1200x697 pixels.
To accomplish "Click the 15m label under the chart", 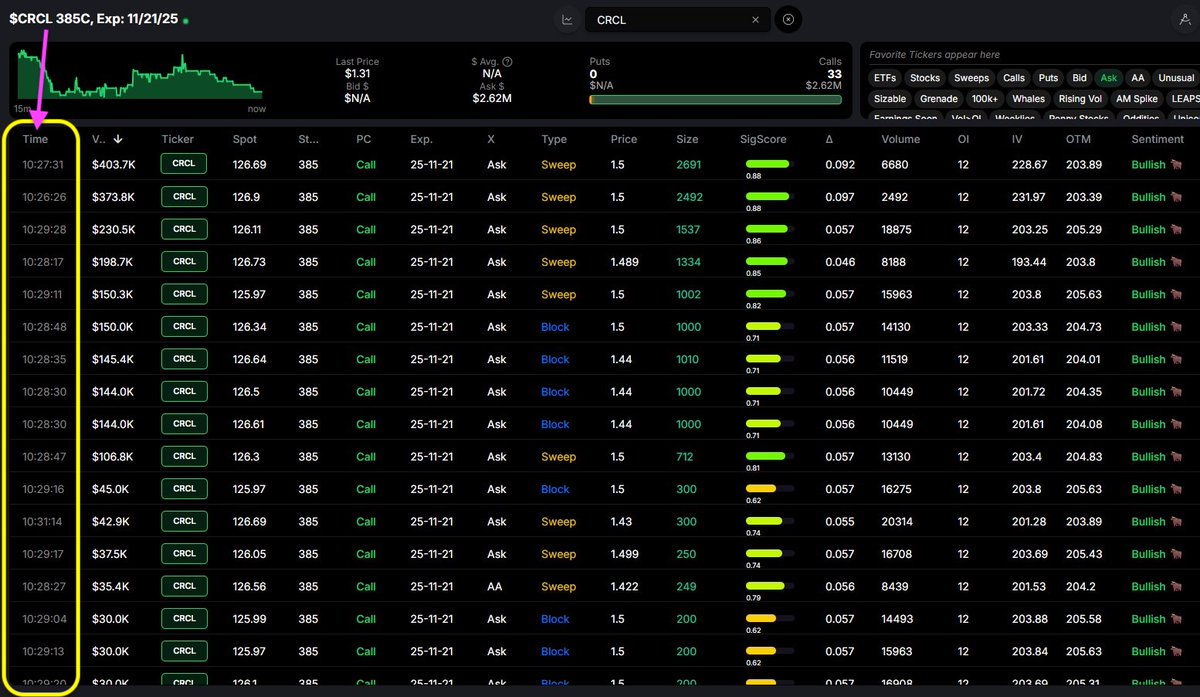I will pyautogui.click(x=21, y=108).
